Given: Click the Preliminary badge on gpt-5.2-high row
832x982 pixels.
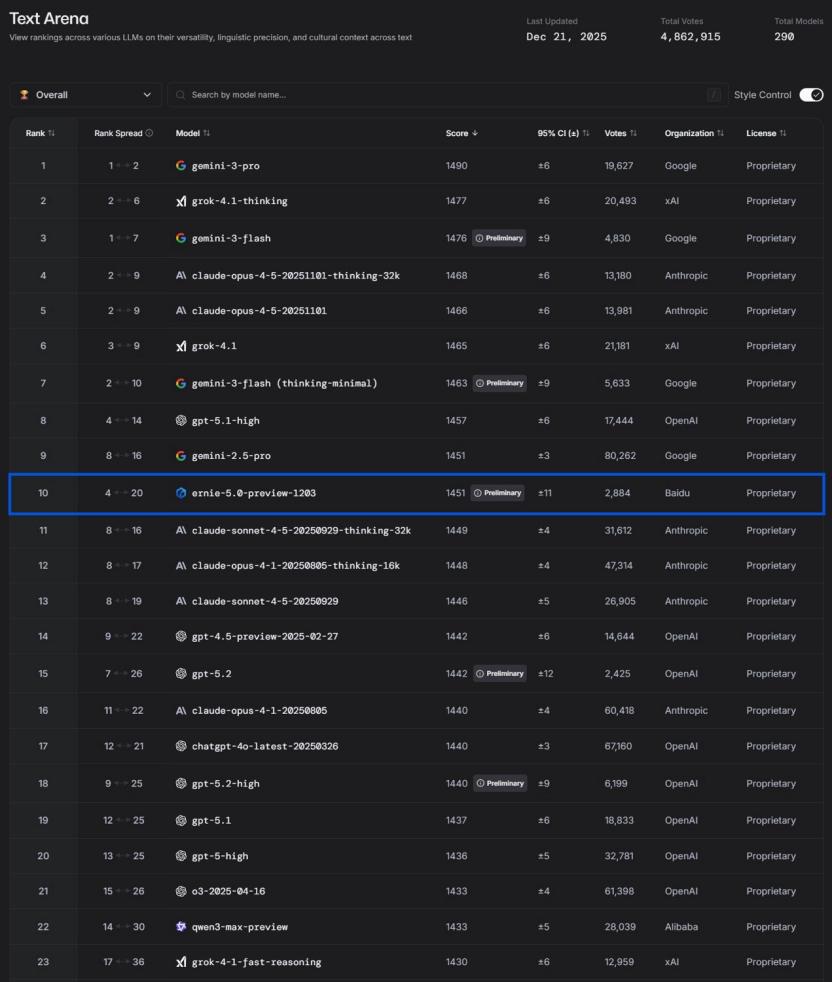Looking at the screenshot, I should tap(499, 783).
